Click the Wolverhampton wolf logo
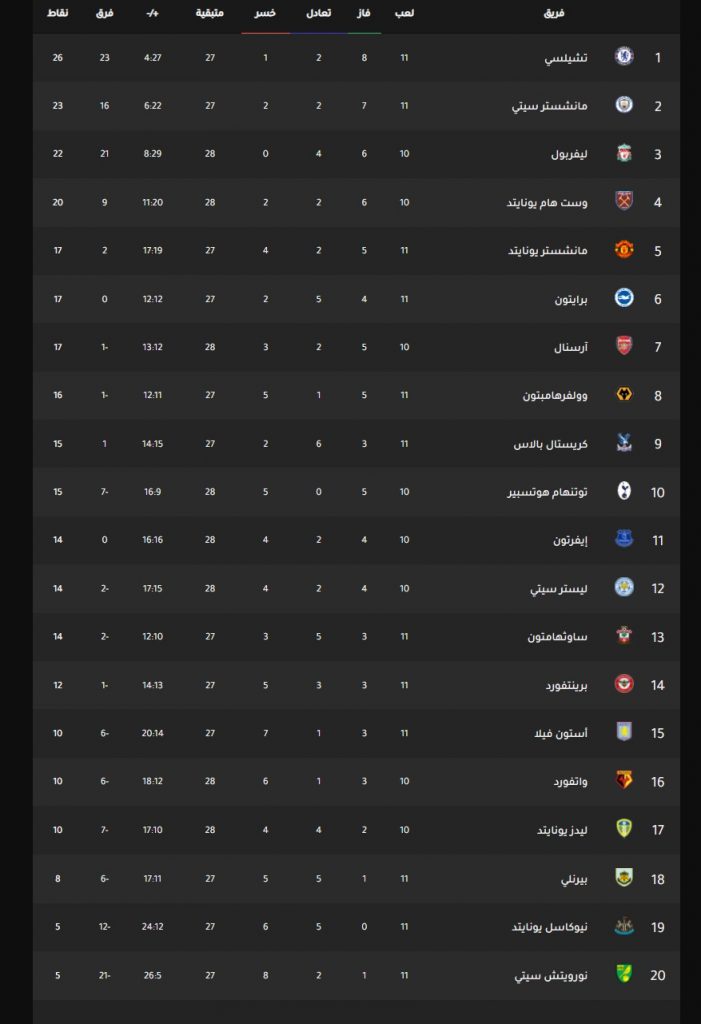 click(624, 395)
